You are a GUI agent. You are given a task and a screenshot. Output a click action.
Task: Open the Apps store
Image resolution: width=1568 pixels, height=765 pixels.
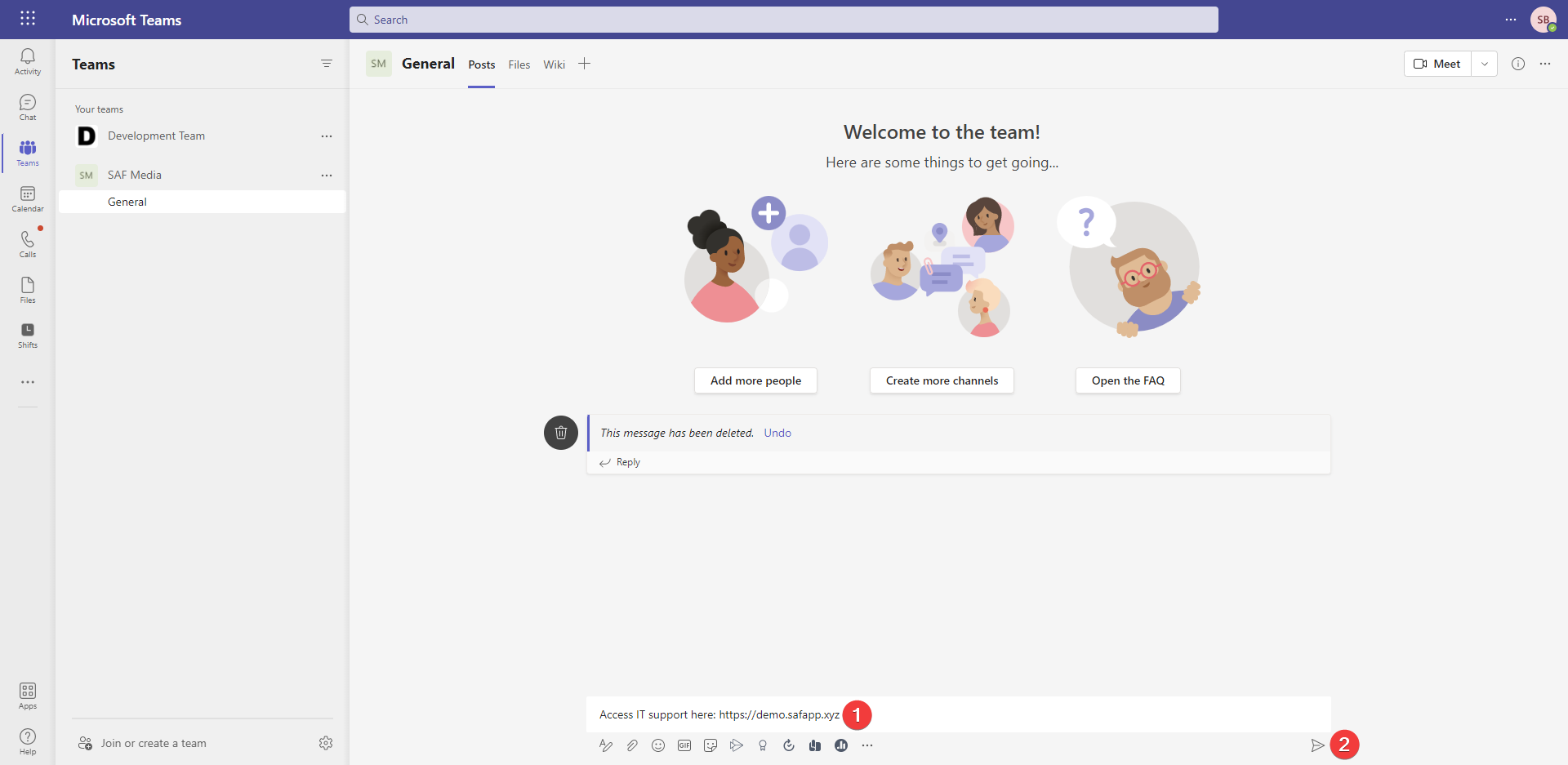28,696
